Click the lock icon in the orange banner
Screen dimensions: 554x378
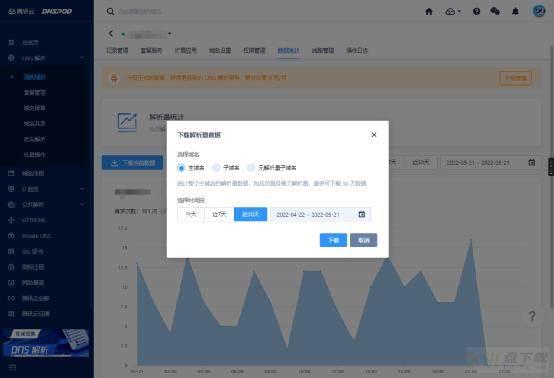114,78
